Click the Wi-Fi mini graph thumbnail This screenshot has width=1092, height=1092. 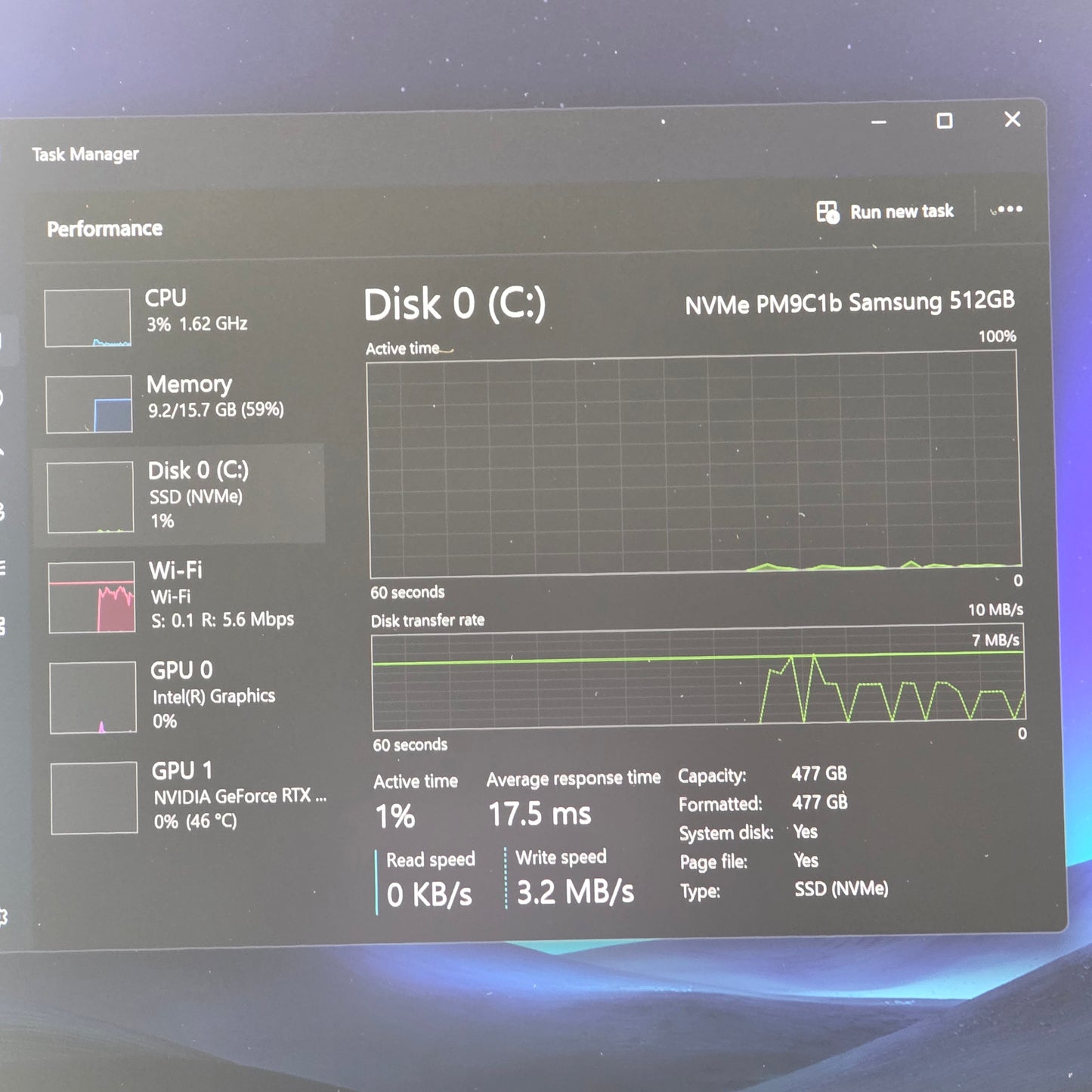tap(91, 597)
